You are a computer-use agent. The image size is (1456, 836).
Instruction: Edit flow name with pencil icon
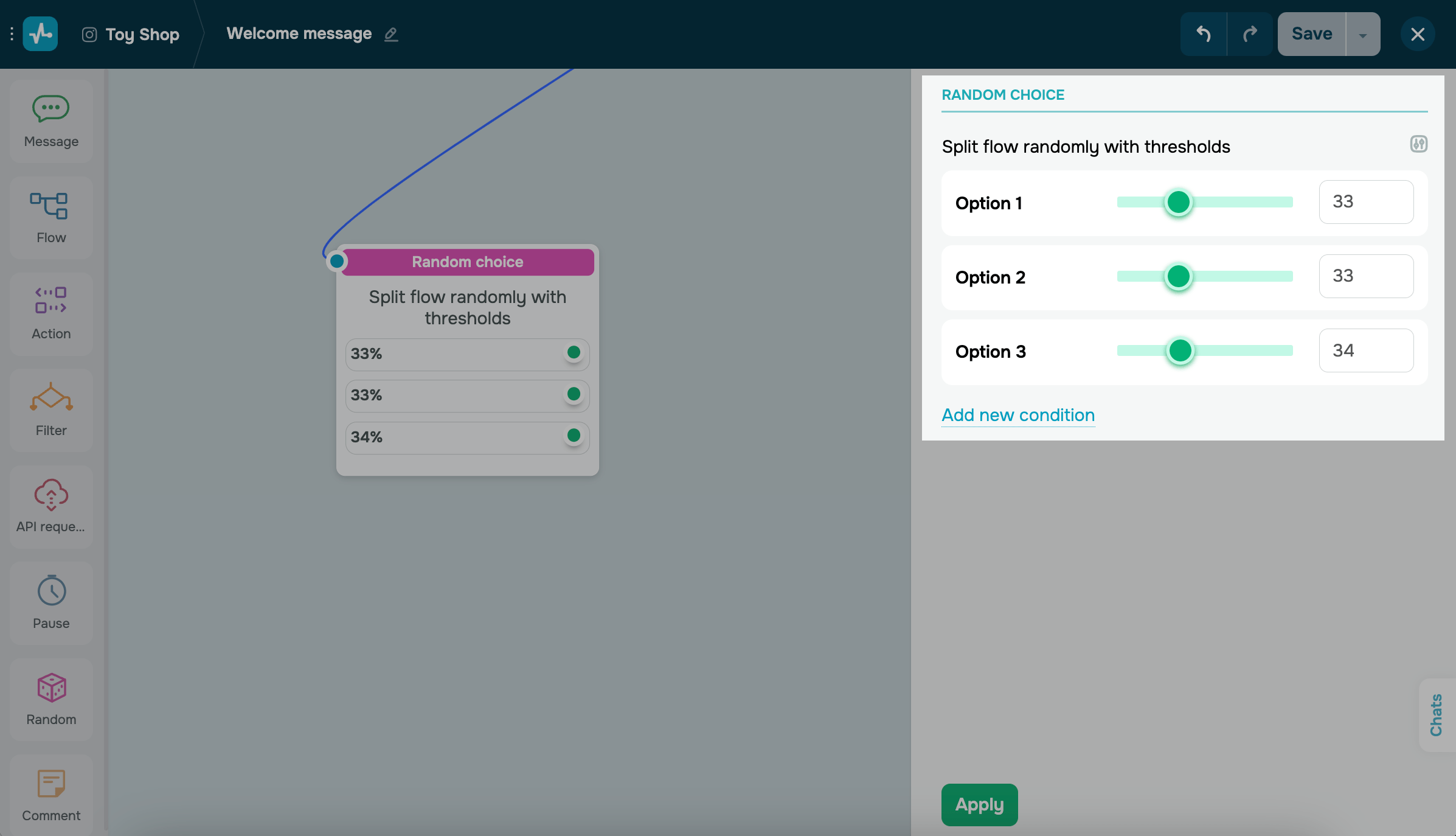click(391, 34)
